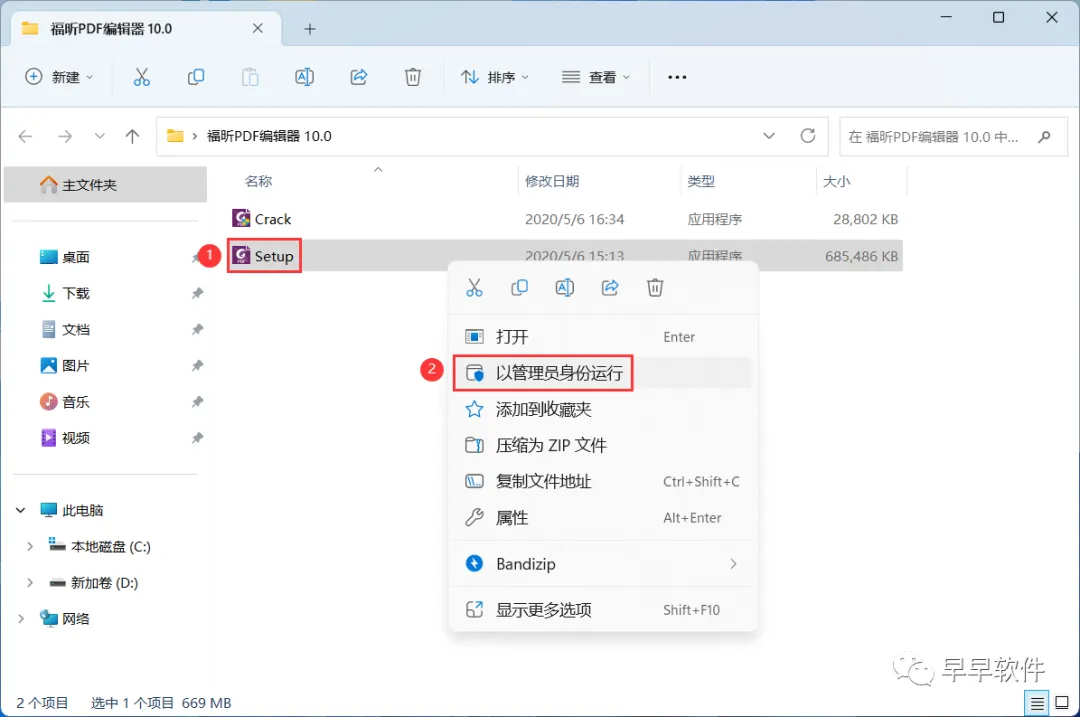Image resolution: width=1080 pixels, height=717 pixels.
Task: Click the Delete icon in the context menu
Action: tap(655, 288)
